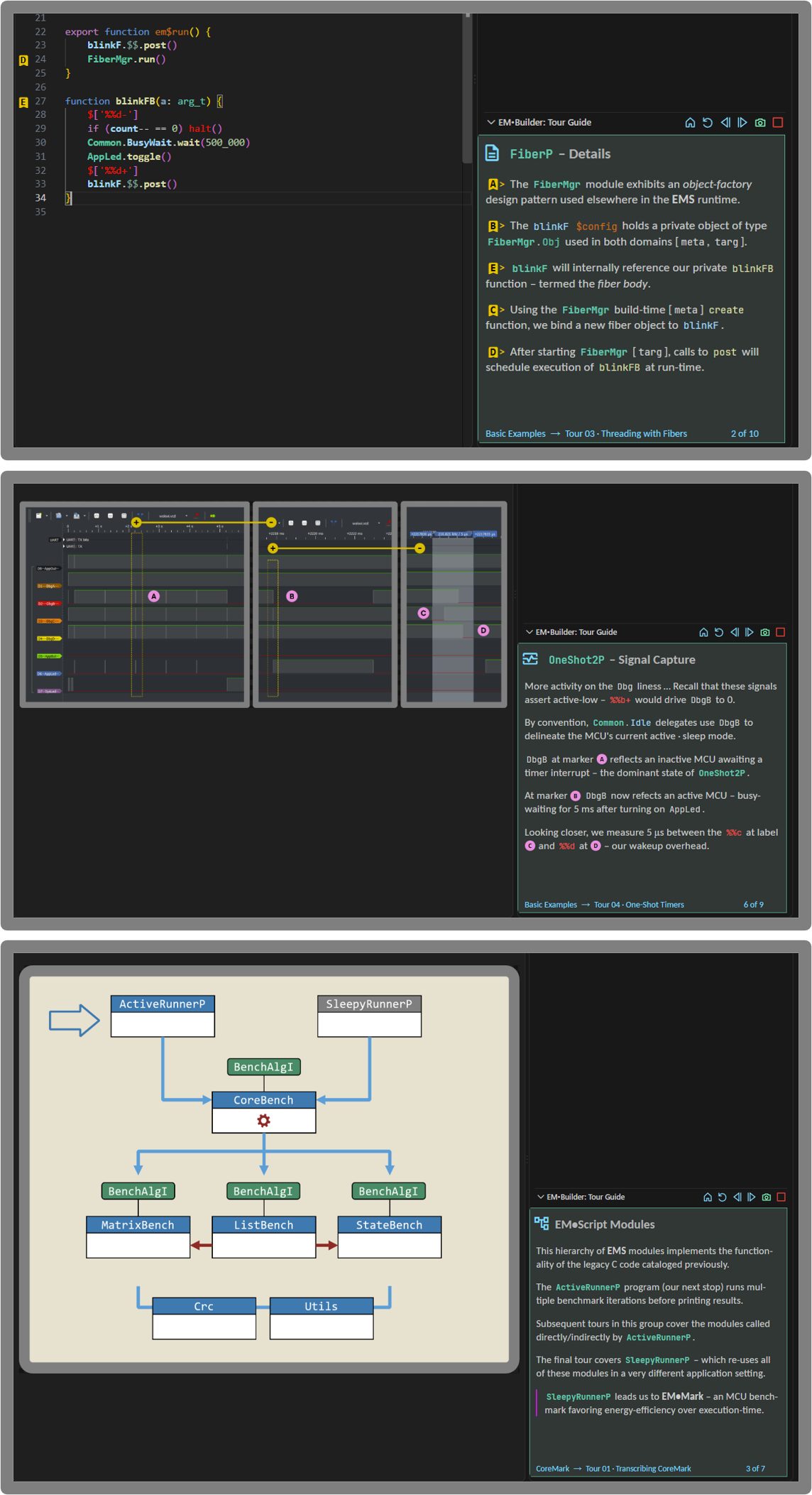Select the Crc module box
This screenshot has width=812, height=1495.
point(204,1318)
